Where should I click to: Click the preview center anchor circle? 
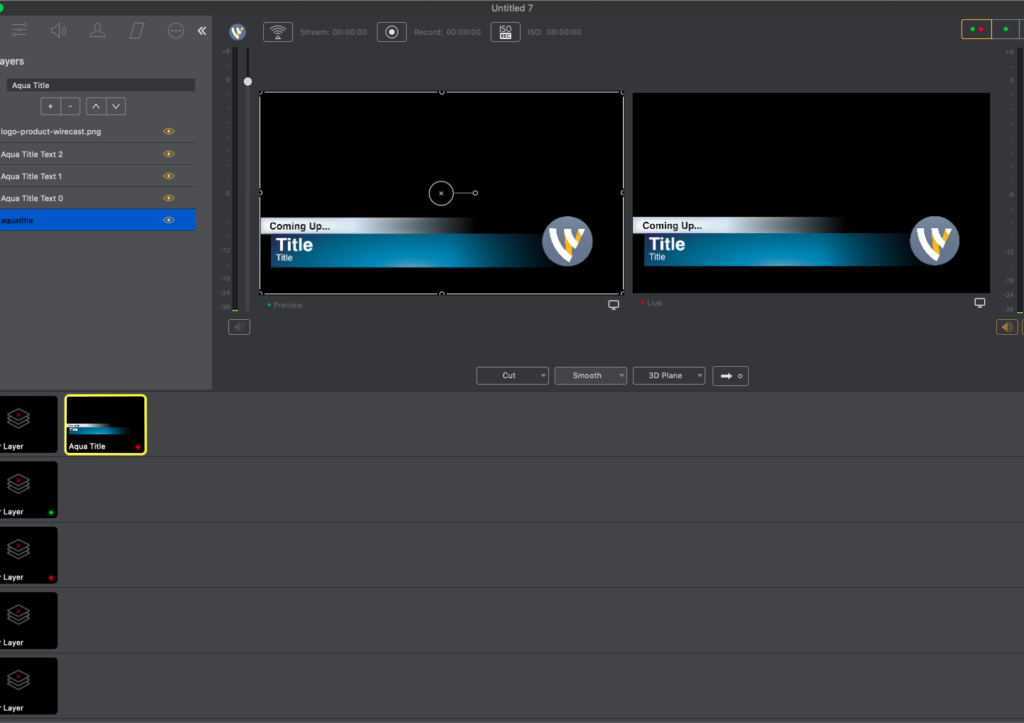[441, 193]
